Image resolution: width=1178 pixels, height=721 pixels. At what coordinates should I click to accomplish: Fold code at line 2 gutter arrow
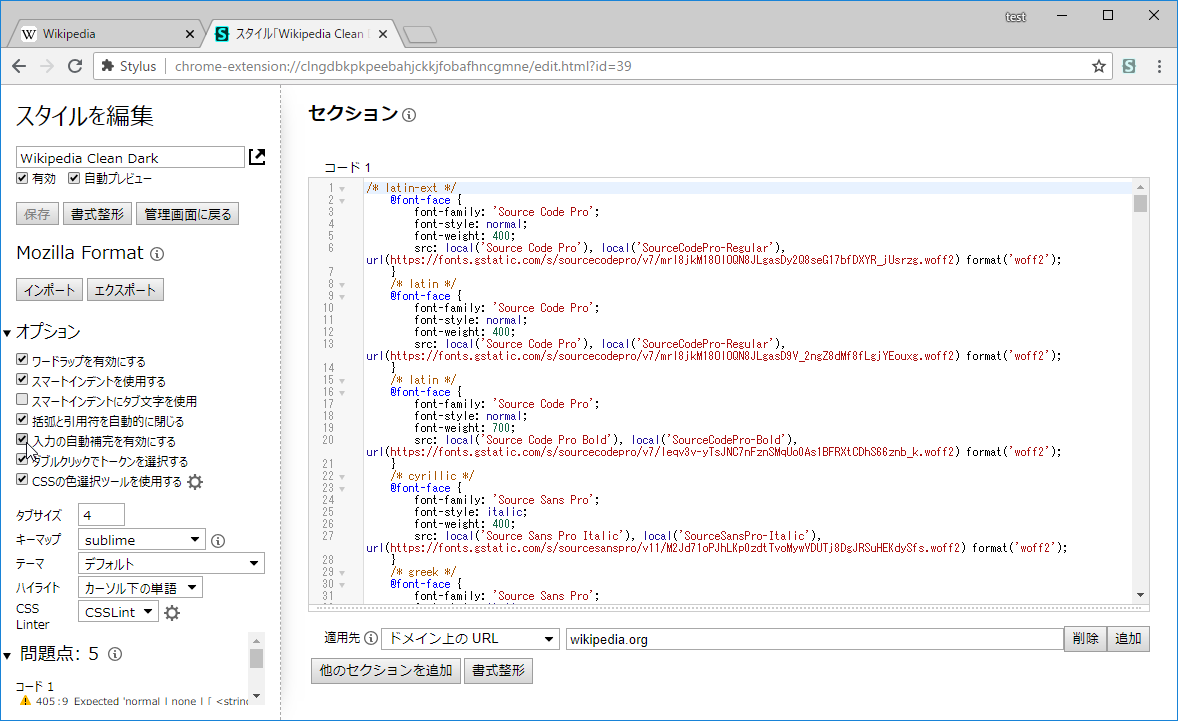tap(343, 201)
